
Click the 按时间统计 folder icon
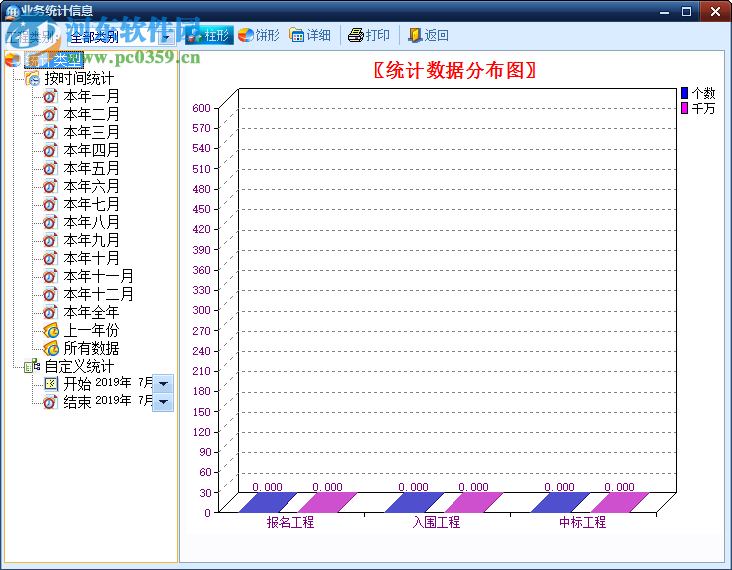click(32, 78)
